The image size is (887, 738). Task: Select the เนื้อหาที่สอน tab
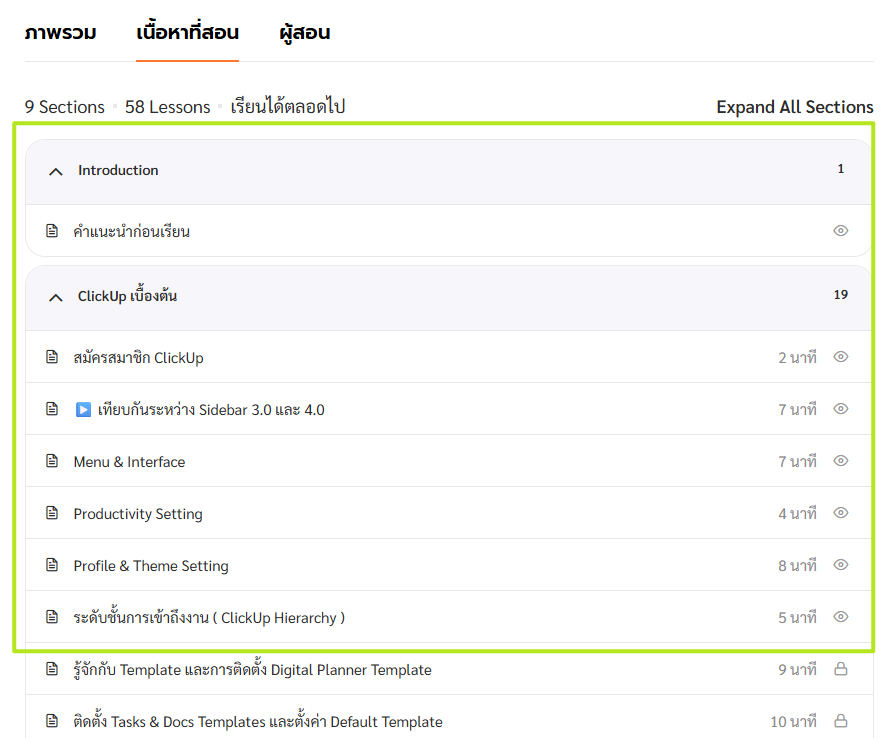187,33
